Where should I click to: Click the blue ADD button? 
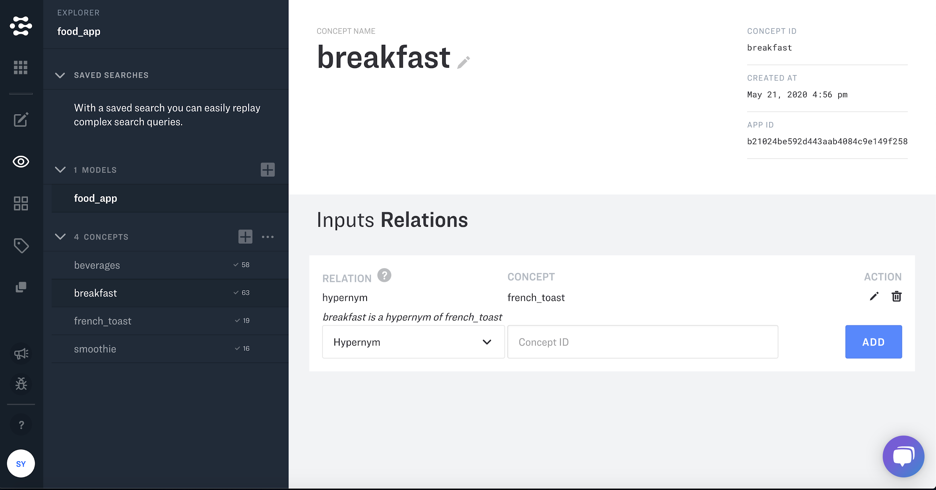873,342
